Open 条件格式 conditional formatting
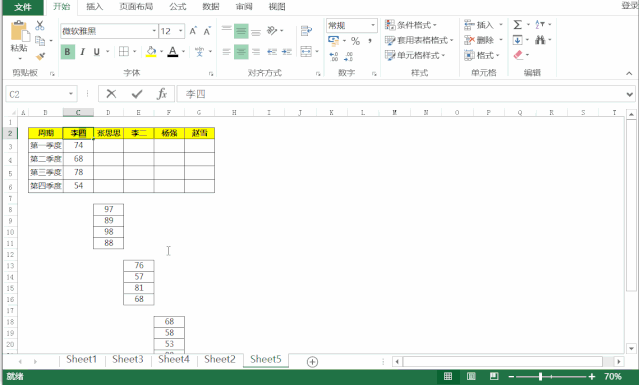 [x=411, y=25]
